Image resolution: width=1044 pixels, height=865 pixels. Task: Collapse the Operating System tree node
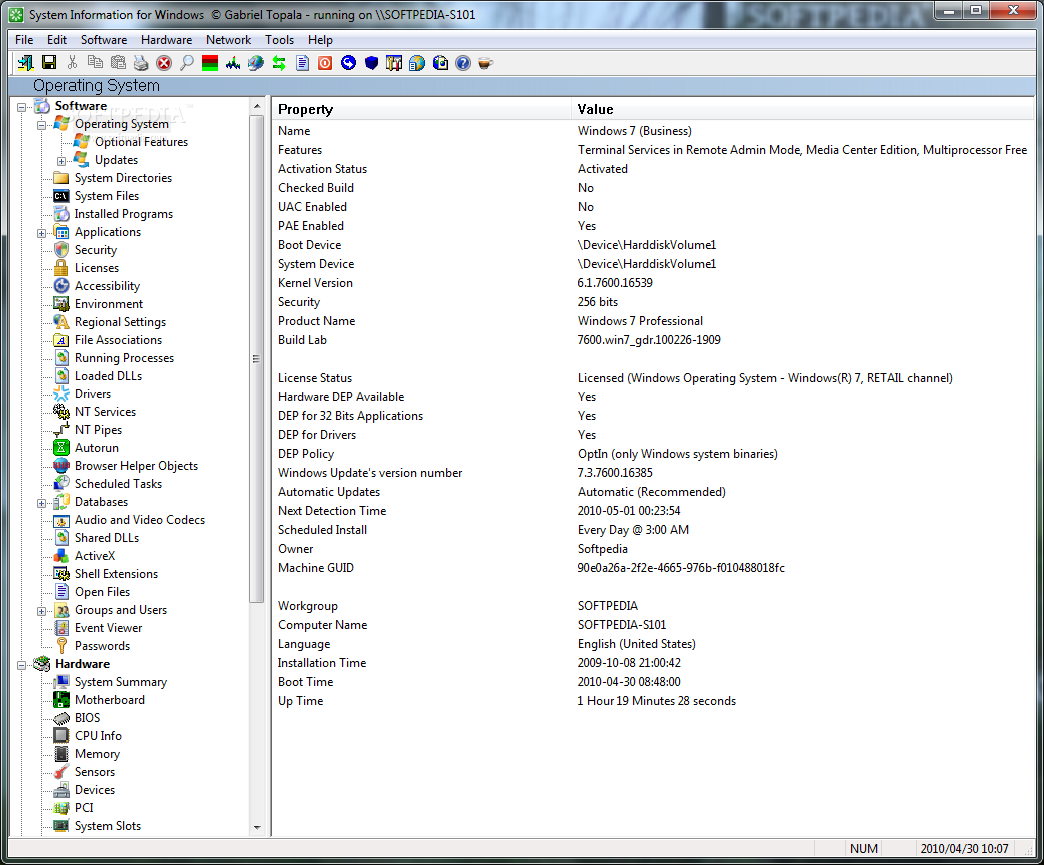40,123
